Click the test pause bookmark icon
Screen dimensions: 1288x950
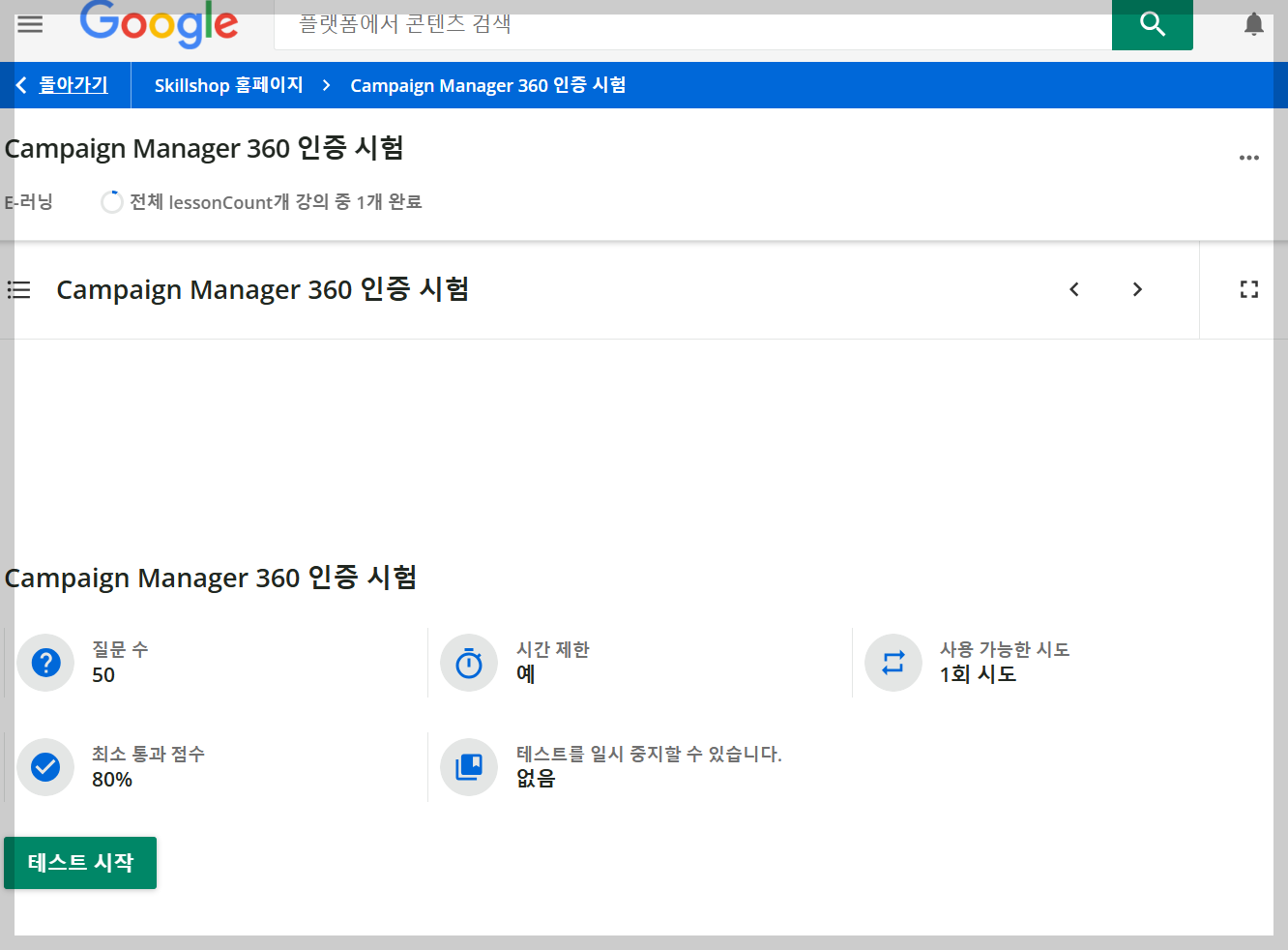click(x=469, y=767)
